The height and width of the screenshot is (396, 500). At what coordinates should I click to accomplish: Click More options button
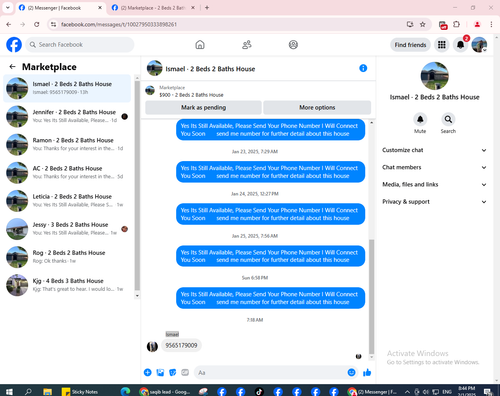pos(317,107)
